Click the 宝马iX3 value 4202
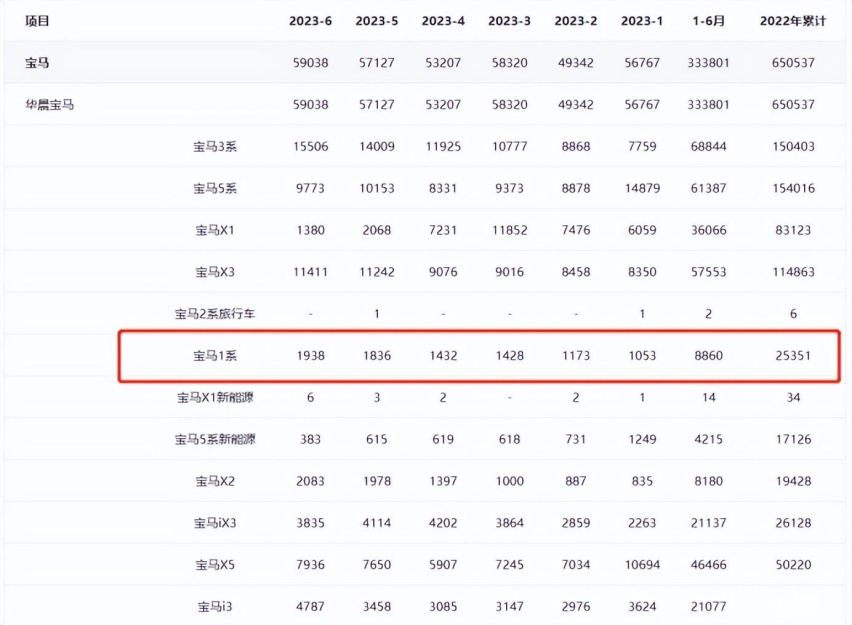Viewport: 852px width, 625px height. click(x=443, y=523)
